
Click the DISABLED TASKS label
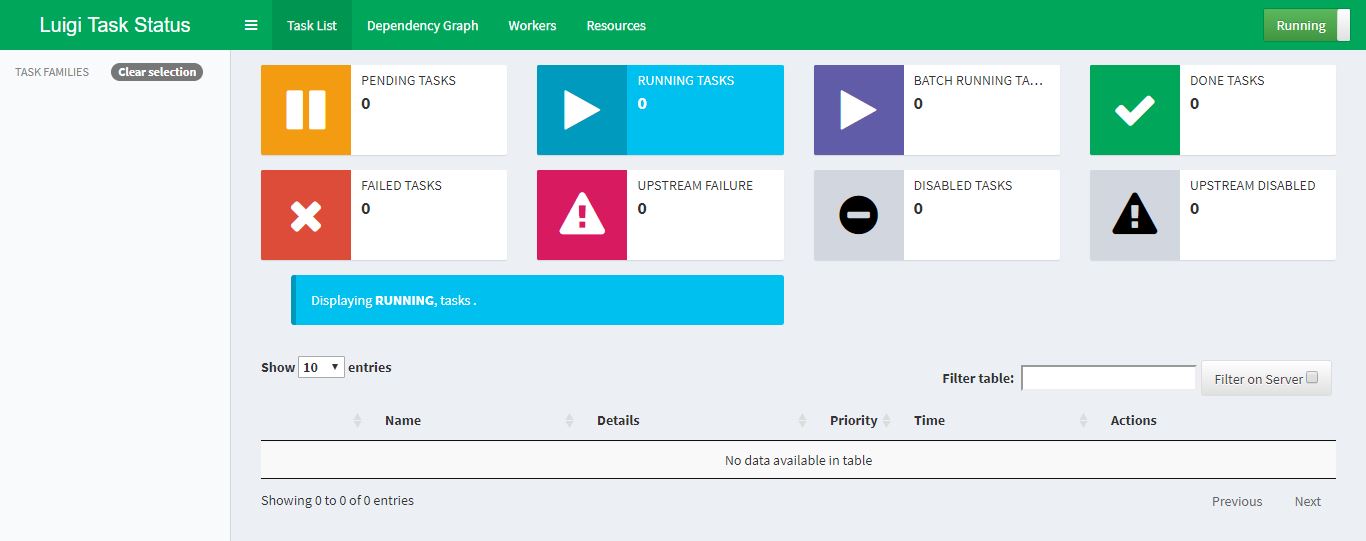(963, 185)
